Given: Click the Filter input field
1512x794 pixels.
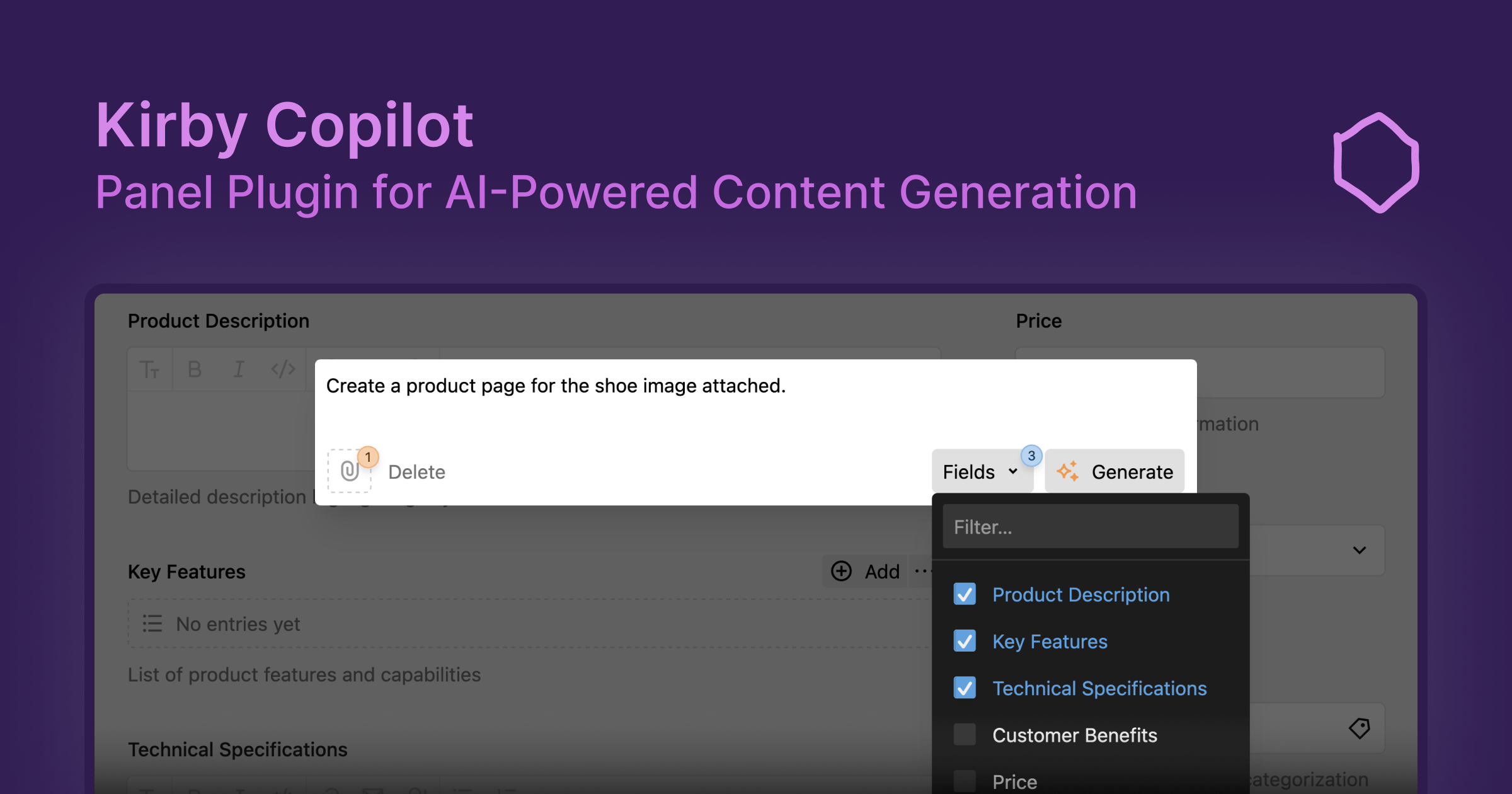Looking at the screenshot, I should point(1091,526).
